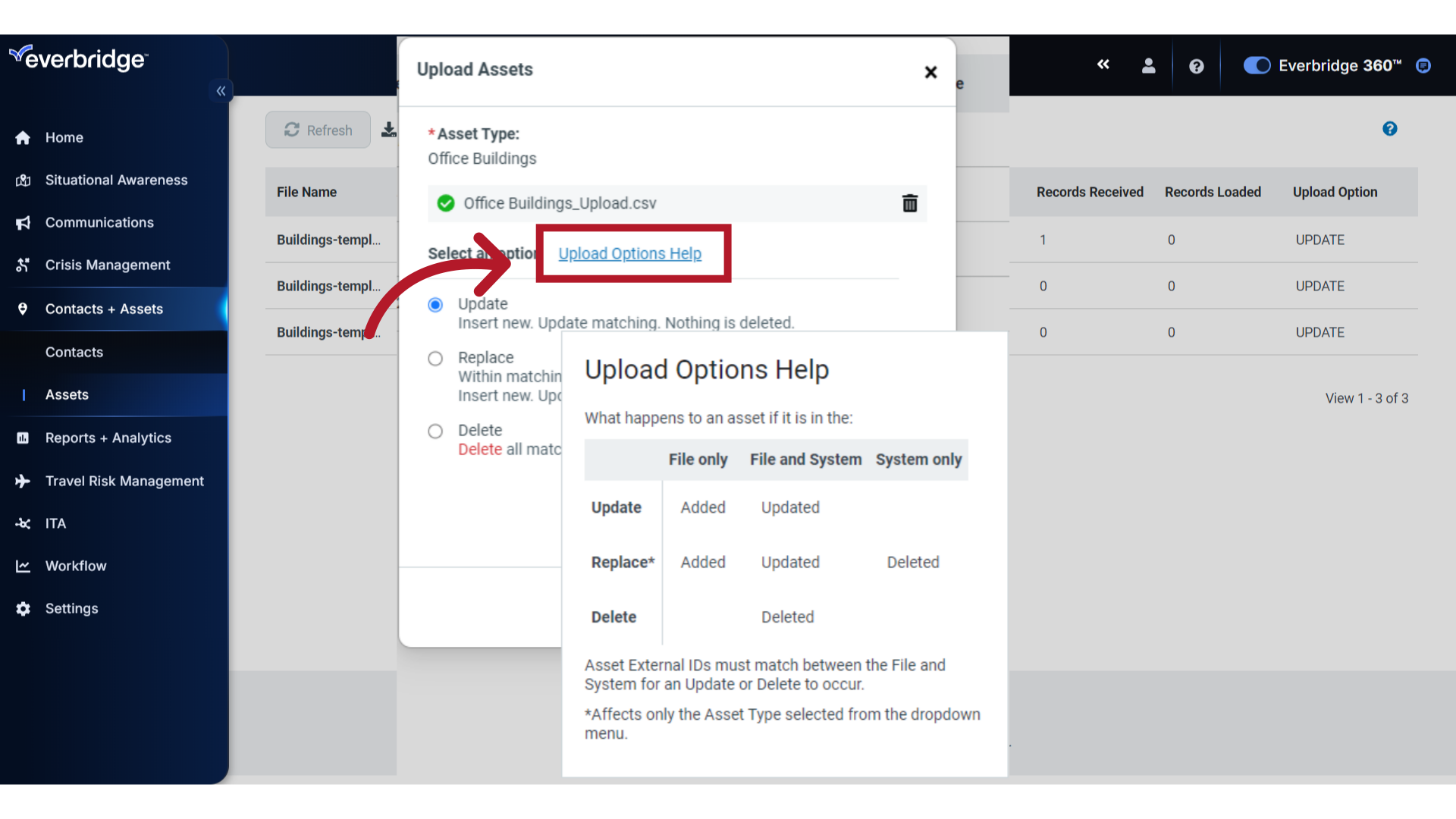Select the Update upload option
Screen dimensions: 1456x819
pos(435,304)
